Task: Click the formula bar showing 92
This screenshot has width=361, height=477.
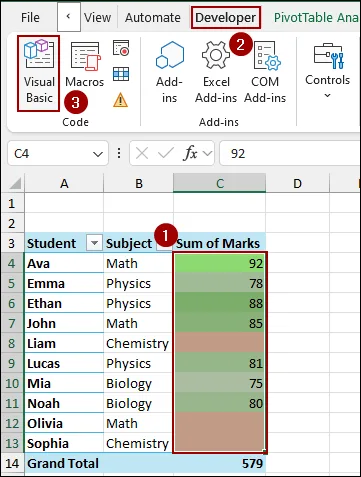Action: point(290,153)
